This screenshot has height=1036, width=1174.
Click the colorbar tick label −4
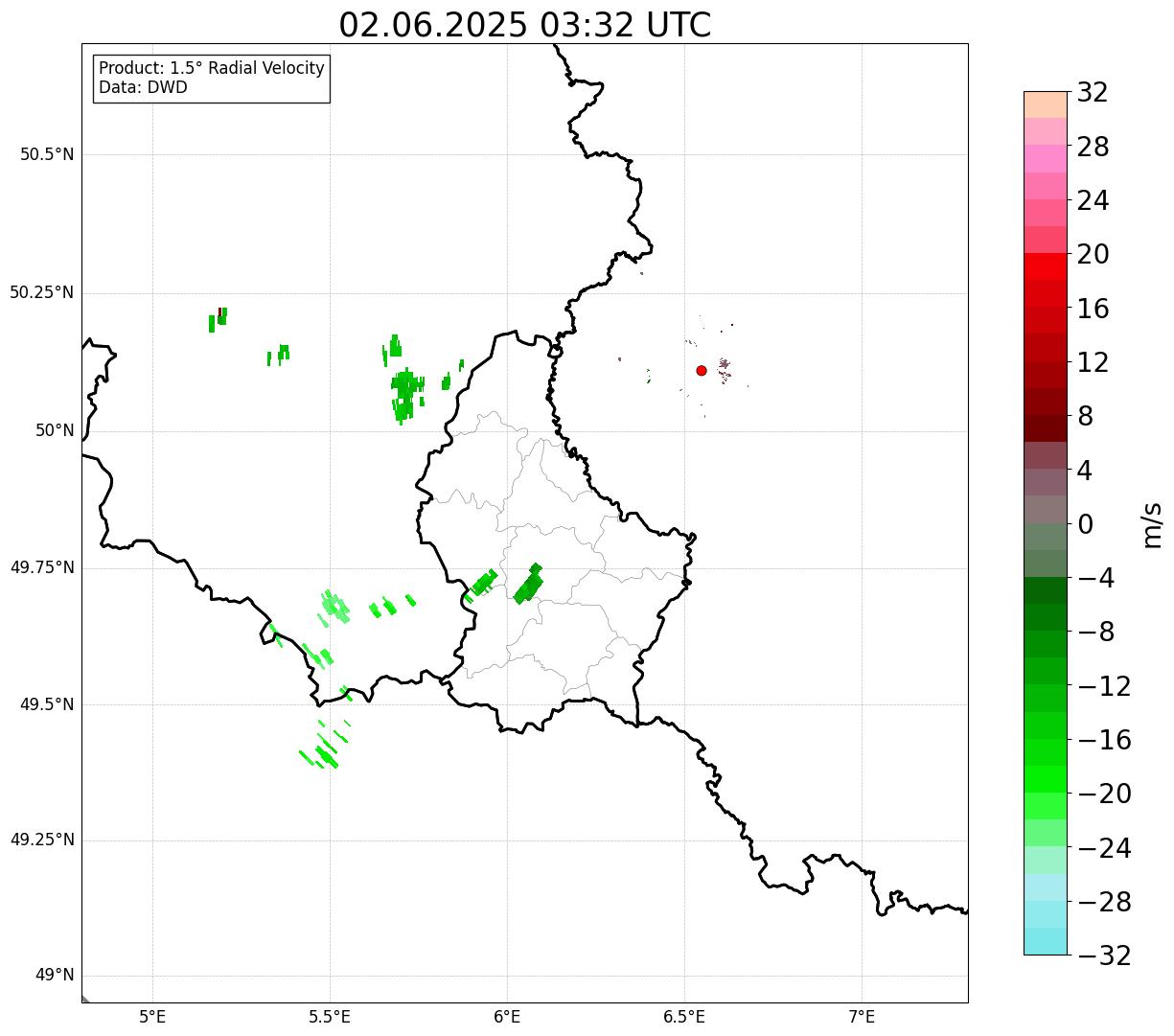tap(1093, 578)
